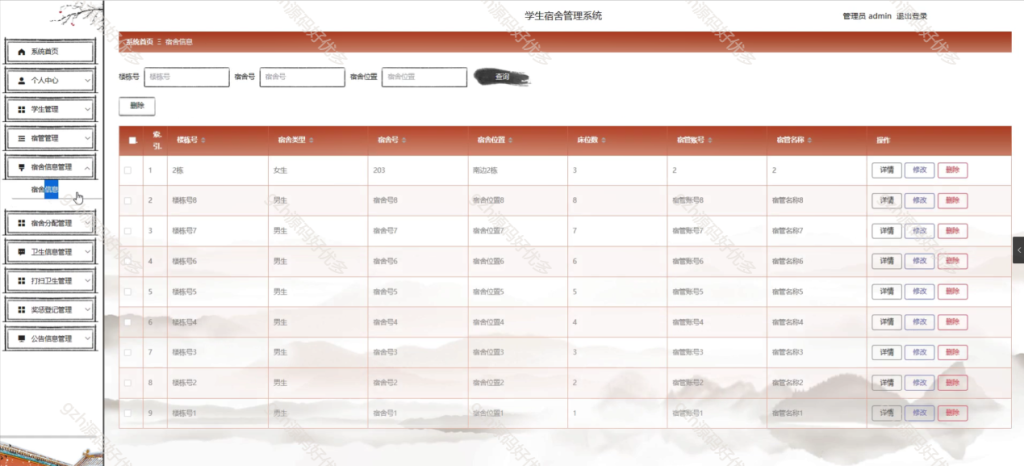Expand the 奖惩登记管理 menu chevron

pyautogui.click(x=87, y=310)
